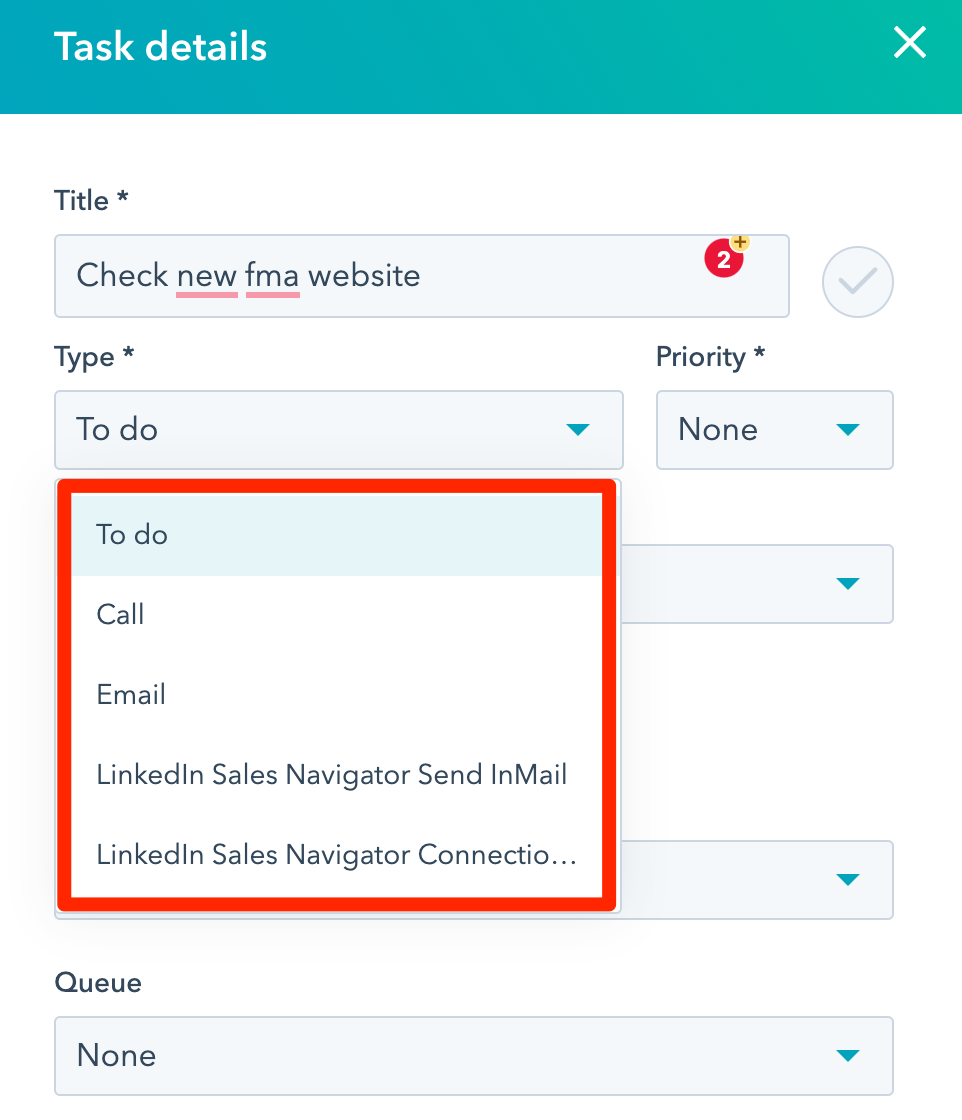Click the "Priority *" field label
Viewport: 962px width, 1120px height.
[710, 358]
